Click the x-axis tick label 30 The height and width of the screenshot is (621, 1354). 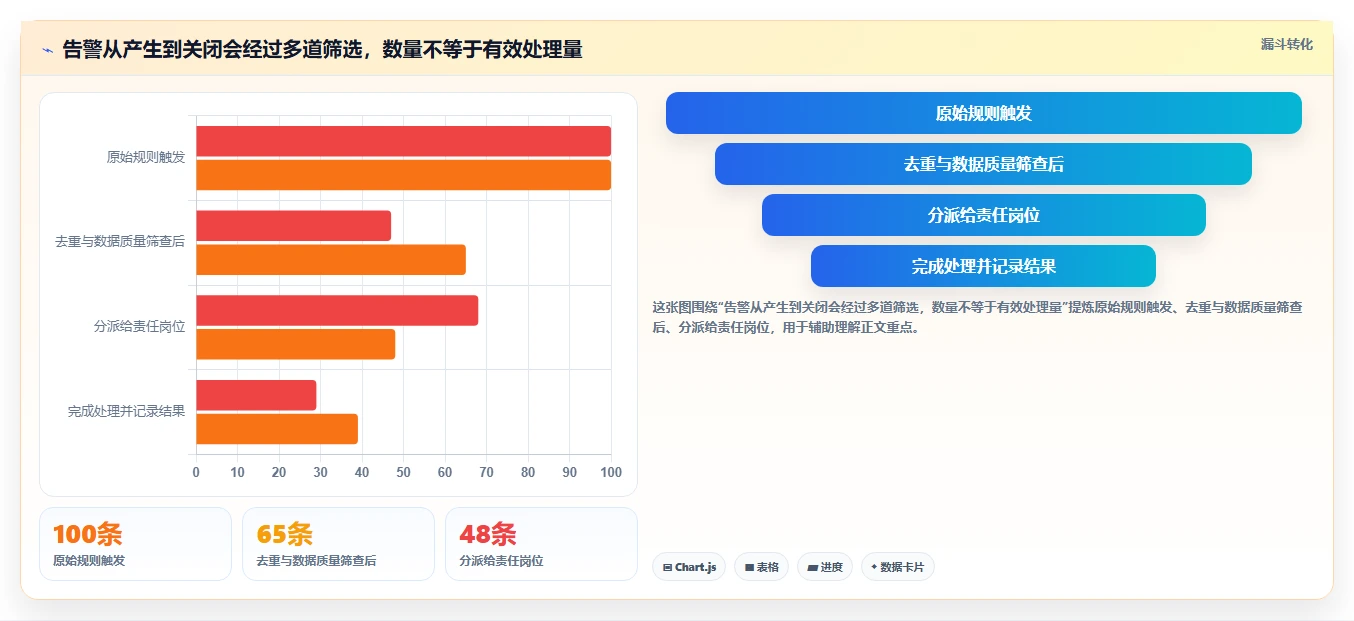(320, 472)
